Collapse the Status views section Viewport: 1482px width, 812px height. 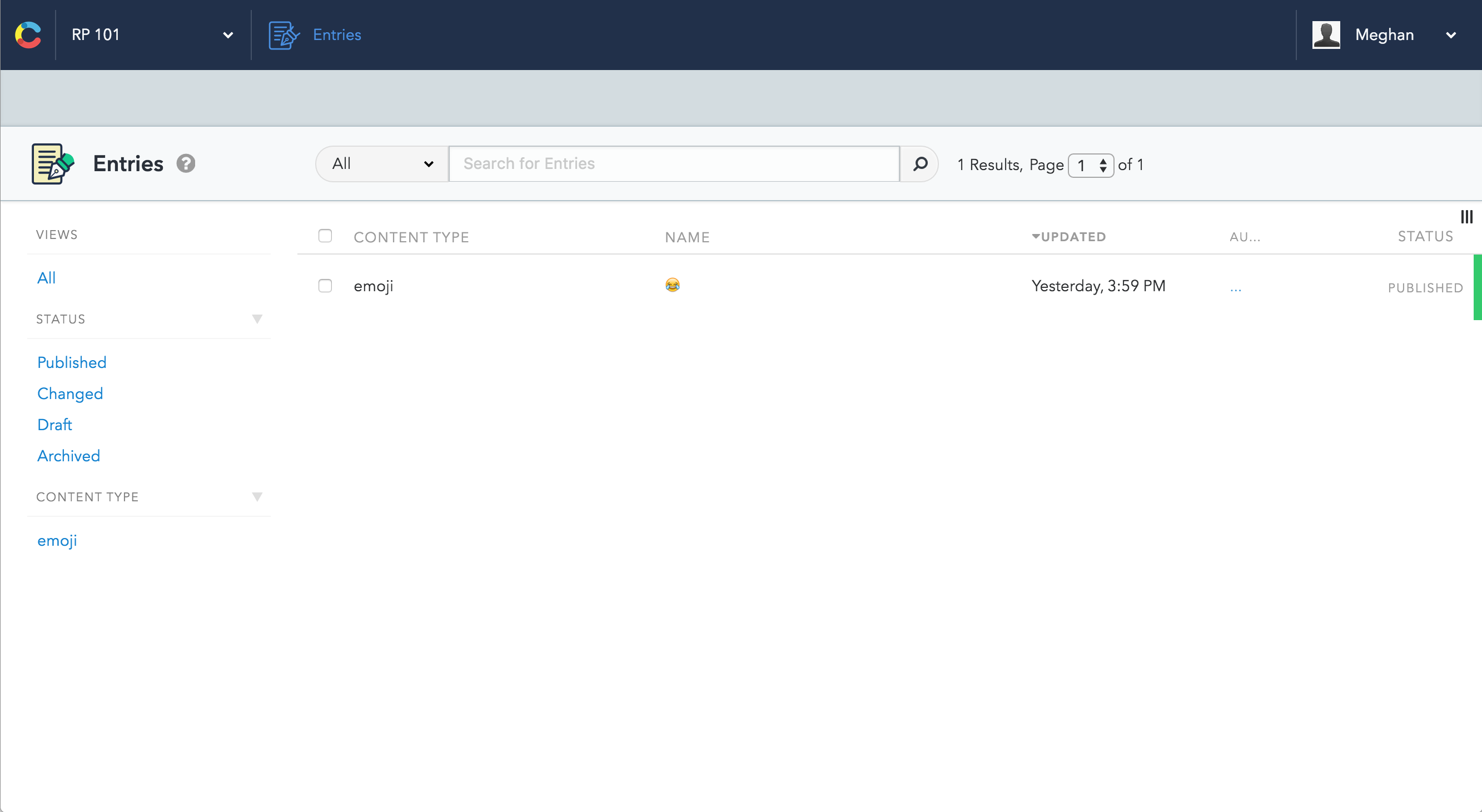[257, 319]
